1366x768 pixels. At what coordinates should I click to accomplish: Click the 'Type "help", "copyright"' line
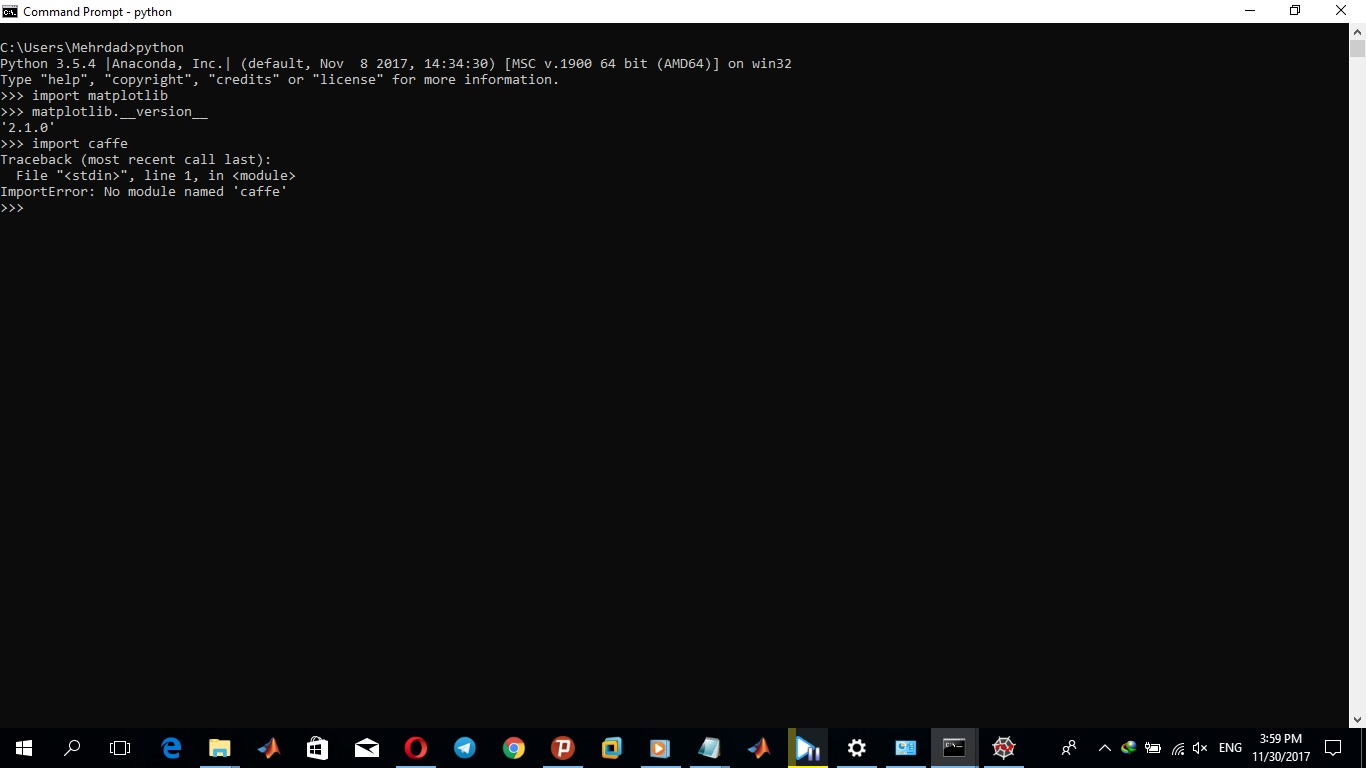[280, 80]
